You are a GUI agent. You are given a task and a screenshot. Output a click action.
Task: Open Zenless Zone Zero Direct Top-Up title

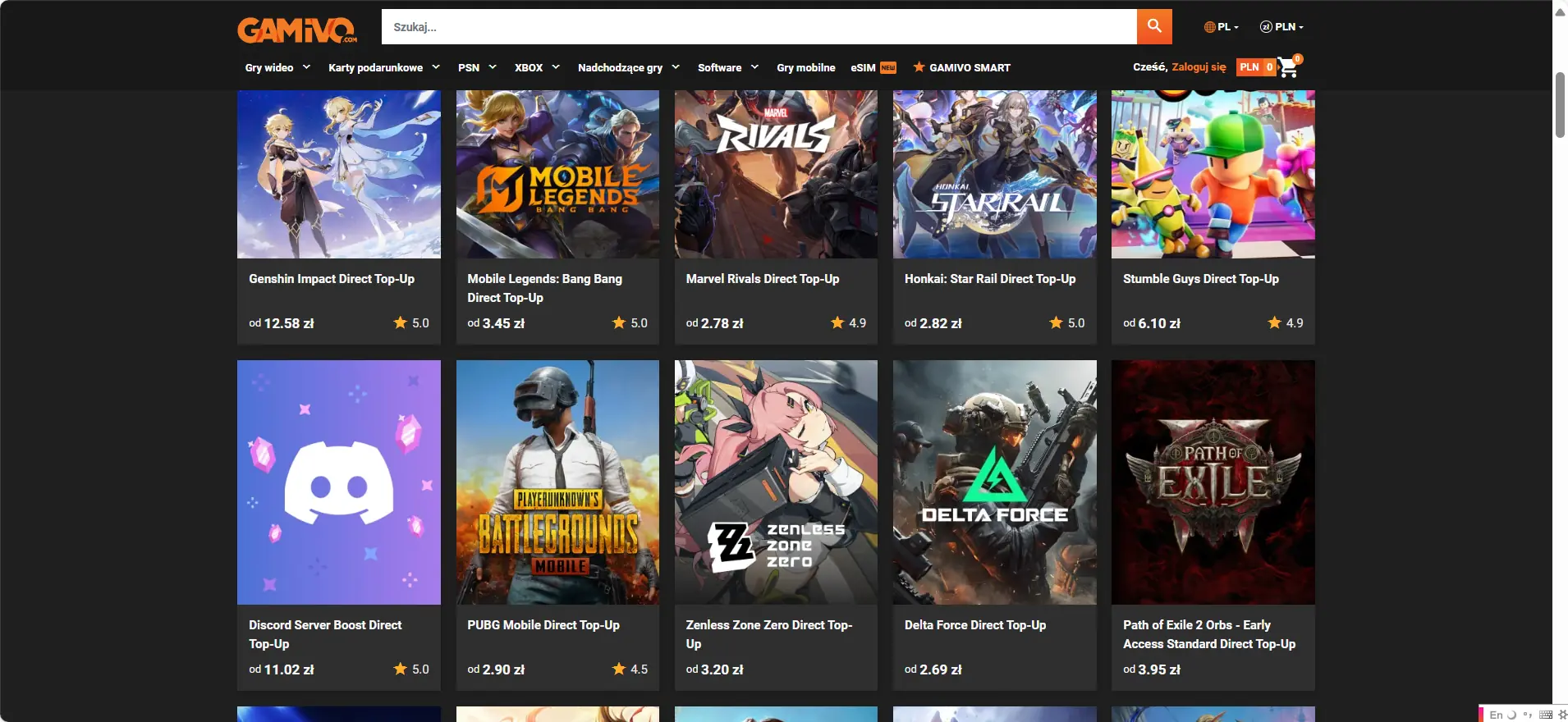click(x=769, y=634)
